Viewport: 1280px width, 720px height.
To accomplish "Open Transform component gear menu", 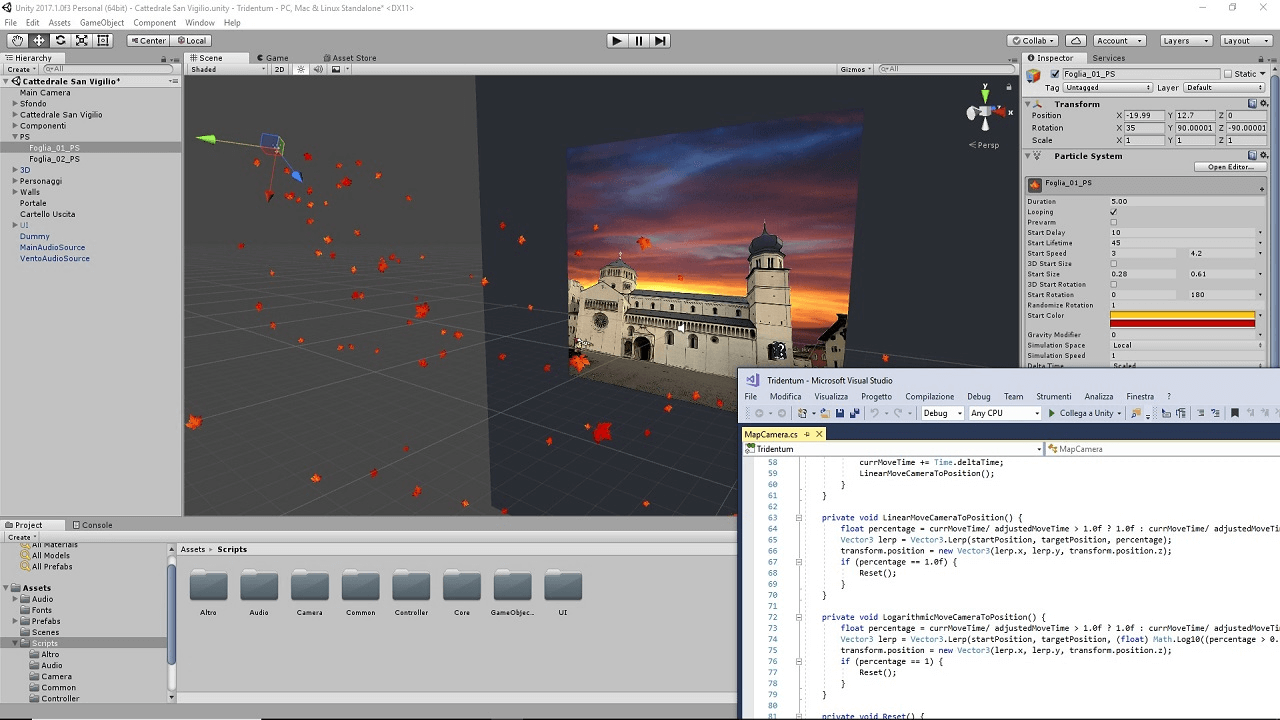I will pos(1264,104).
